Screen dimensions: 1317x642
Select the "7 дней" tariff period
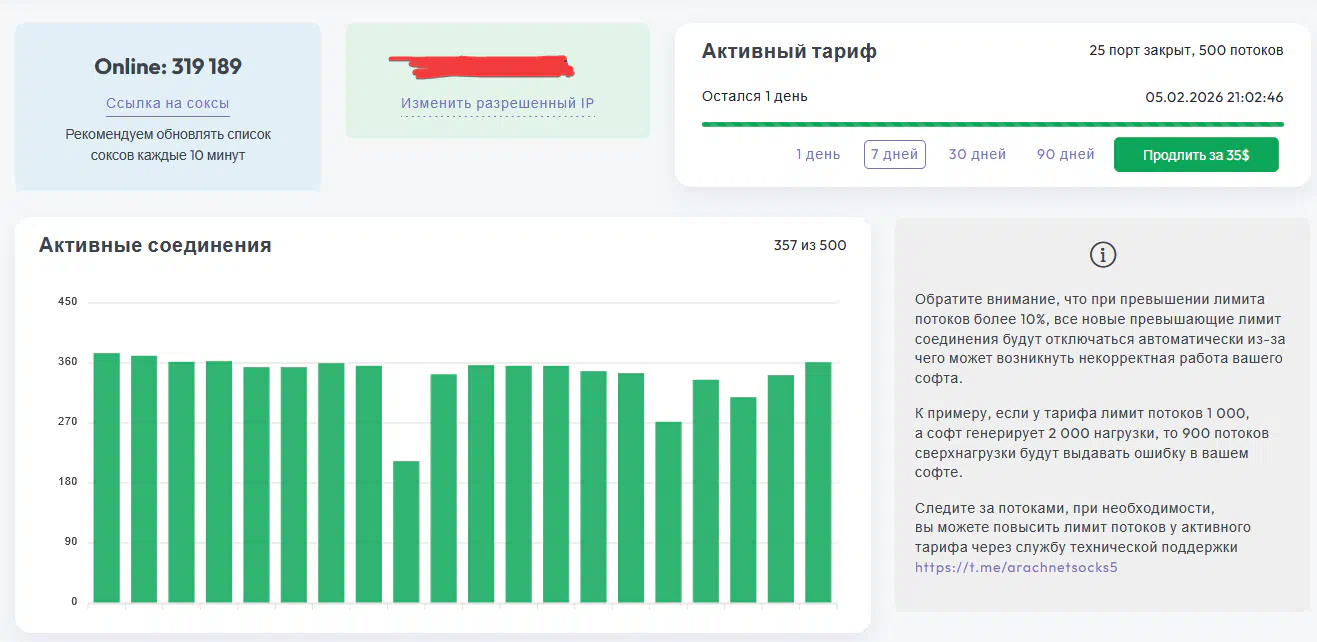click(x=895, y=154)
